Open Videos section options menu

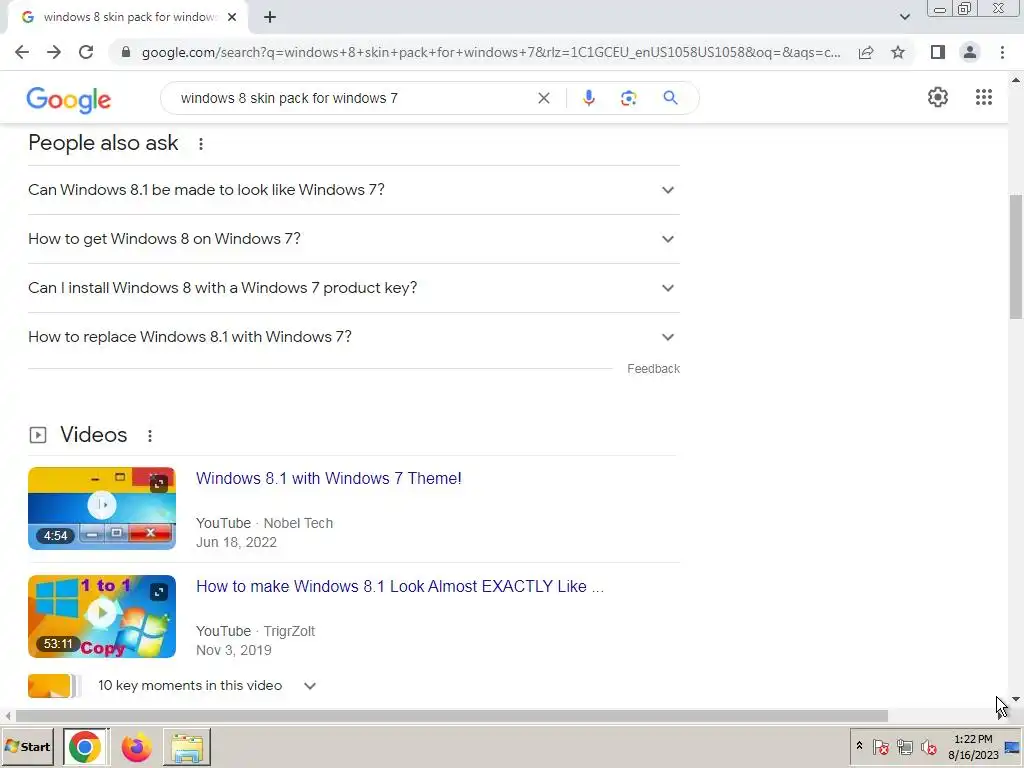coord(150,436)
